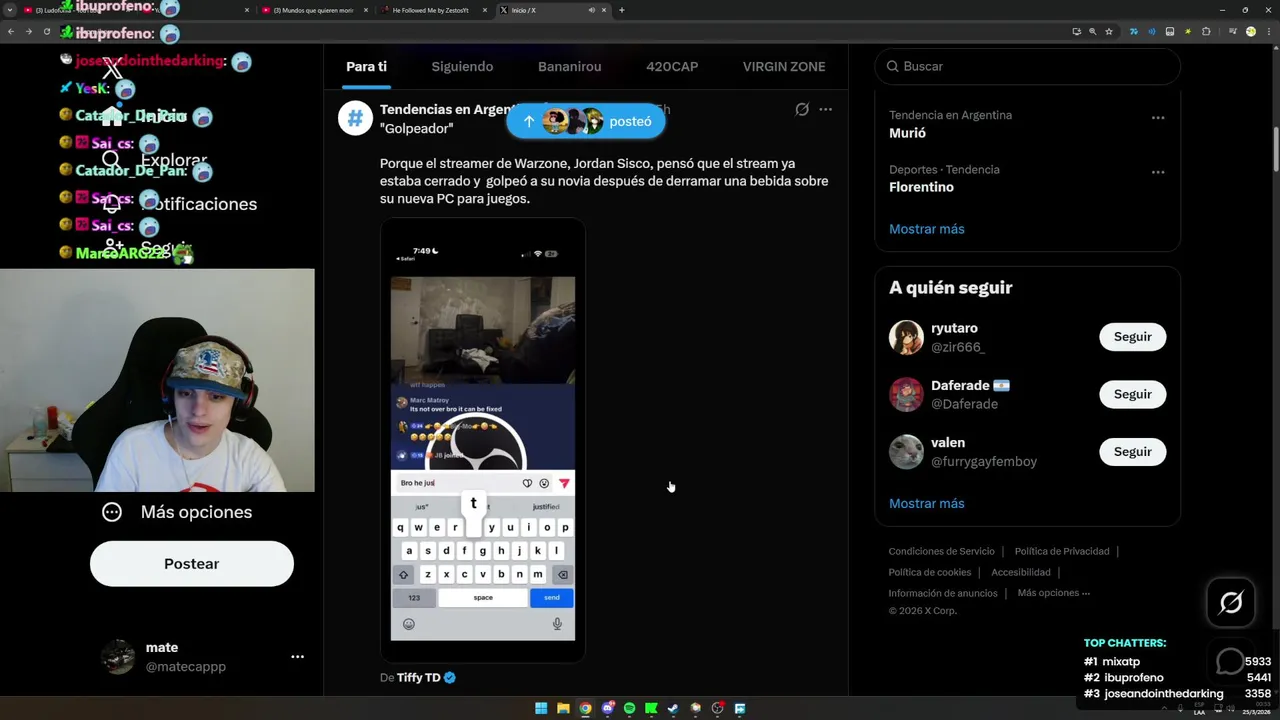Viewport: 1280px width, 720px height.
Task: Open Tiffy TD source link
Action: [x=419, y=677]
